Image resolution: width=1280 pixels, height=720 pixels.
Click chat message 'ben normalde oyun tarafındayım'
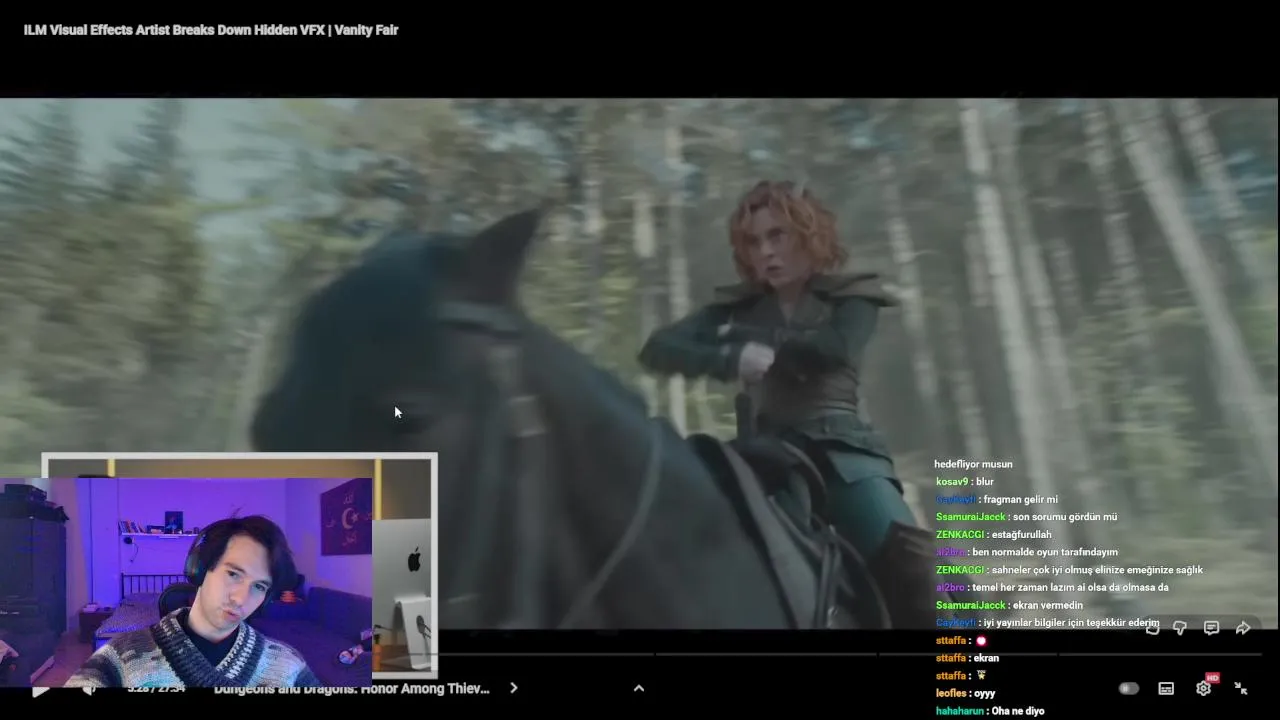click(x=1045, y=552)
